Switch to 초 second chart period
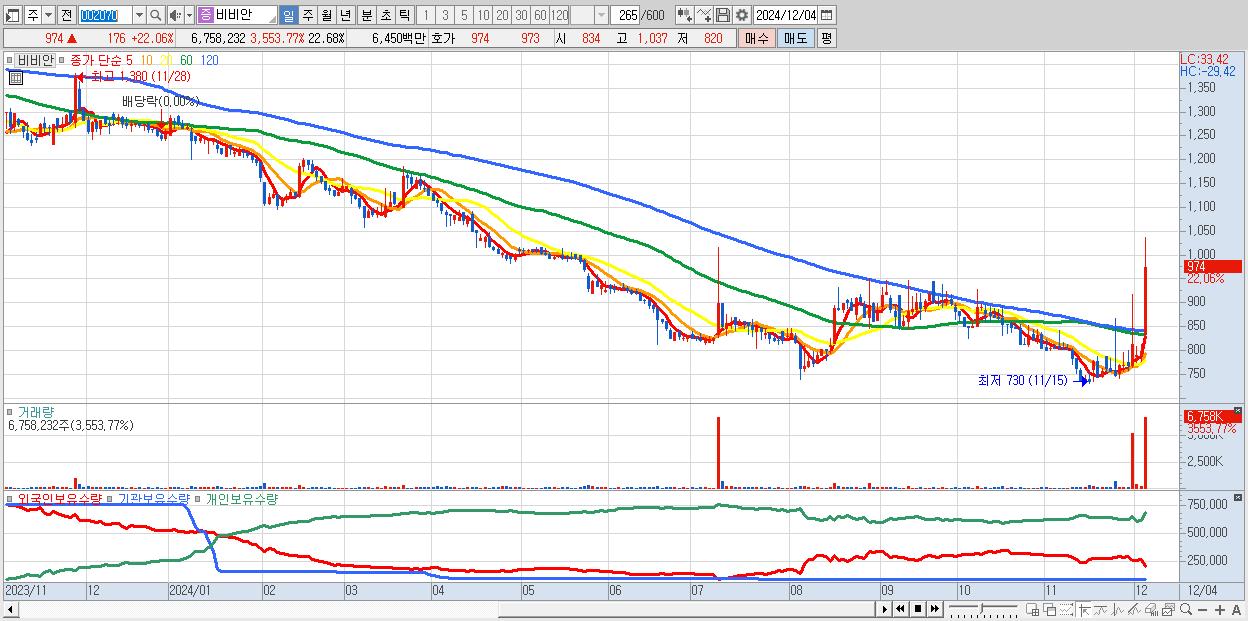This screenshot has height=621, width=1248. (385, 15)
